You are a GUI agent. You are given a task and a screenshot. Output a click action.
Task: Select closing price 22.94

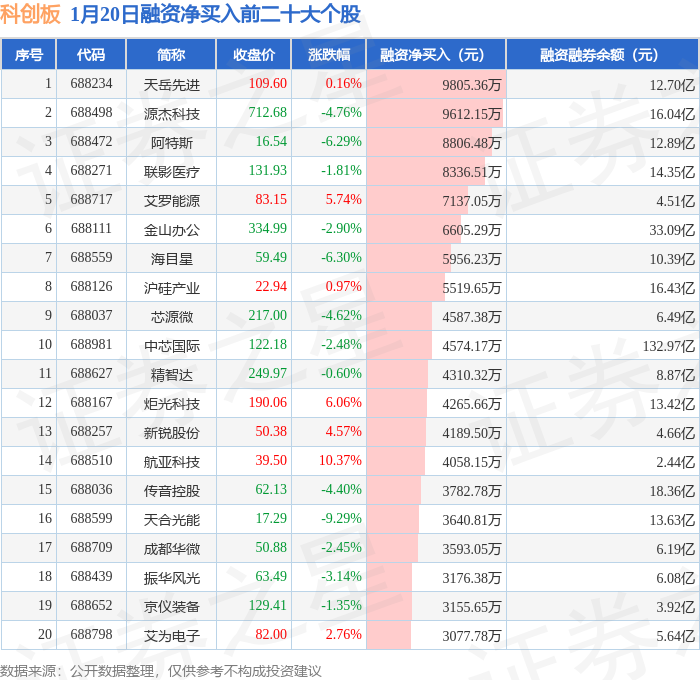(271, 286)
